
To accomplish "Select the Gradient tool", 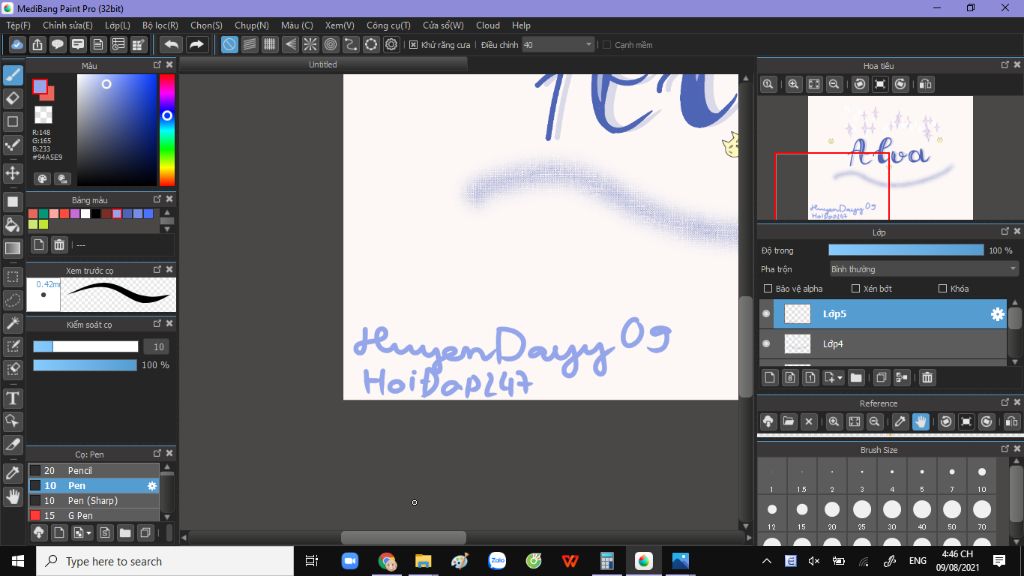I will (x=12, y=248).
